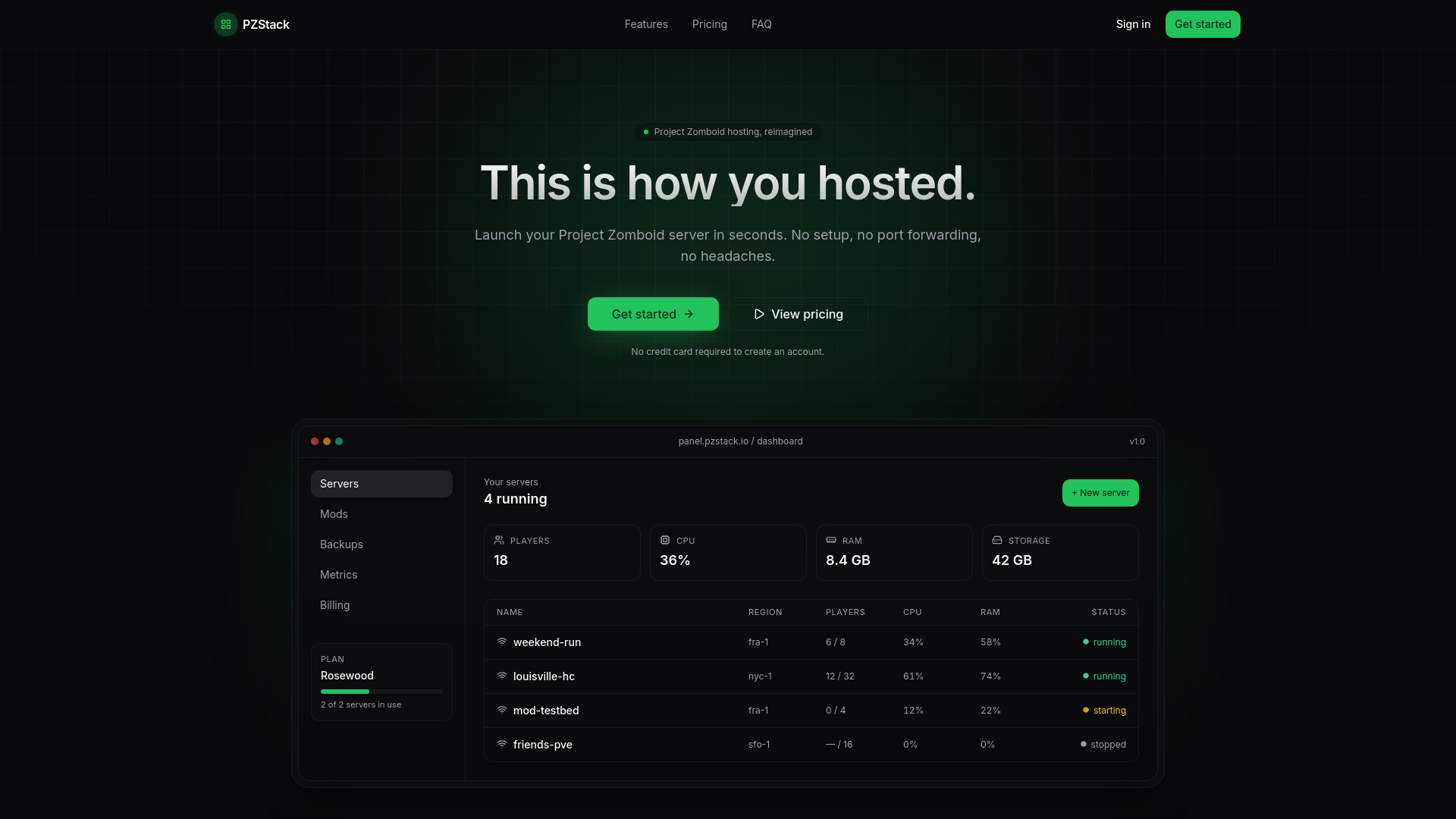Click orange status dot for mod-testbed
This screenshot has width=1456, height=819.
coord(1086,710)
